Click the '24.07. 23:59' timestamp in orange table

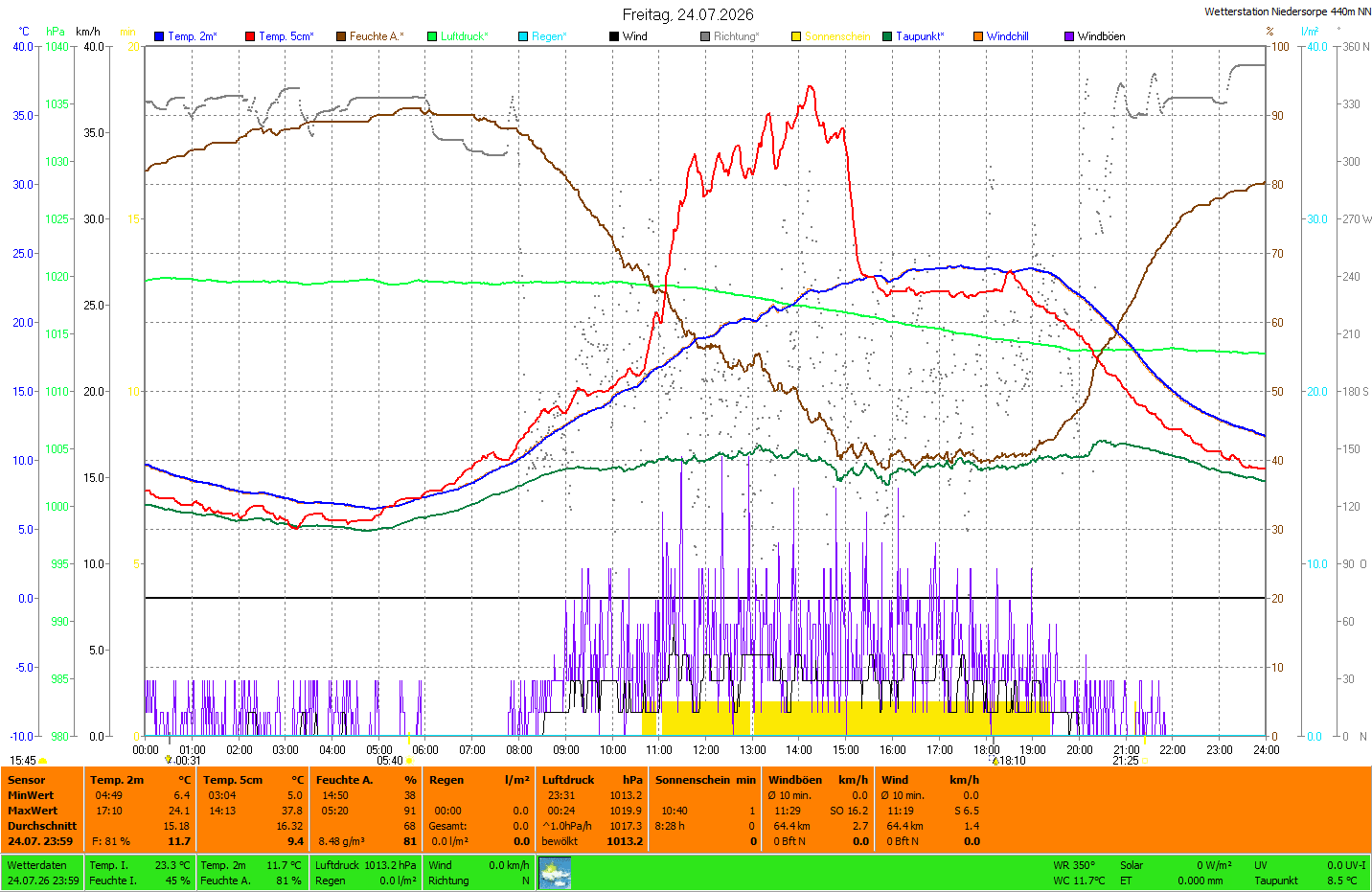click(x=40, y=841)
